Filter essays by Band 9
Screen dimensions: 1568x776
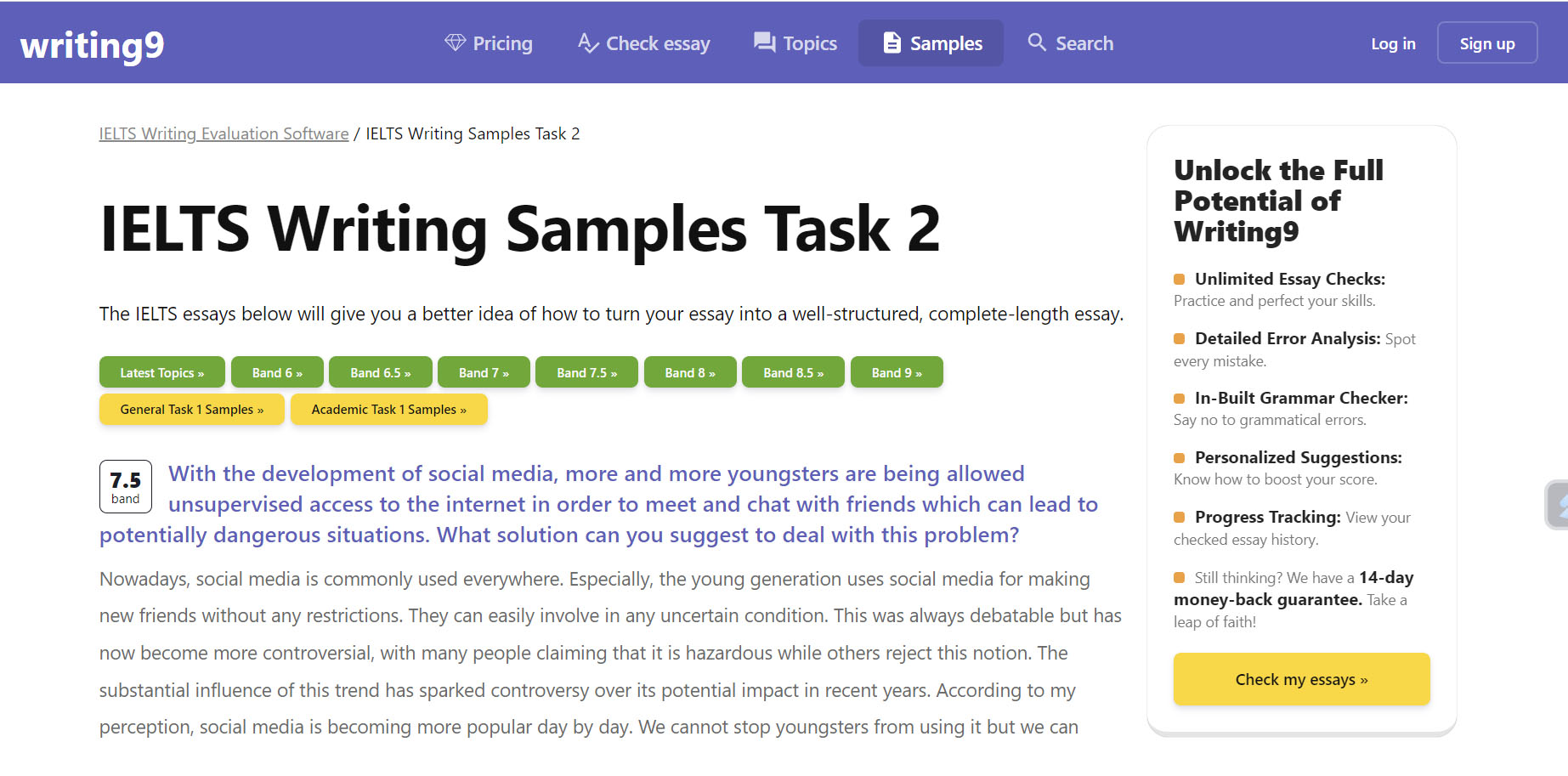click(896, 372)
